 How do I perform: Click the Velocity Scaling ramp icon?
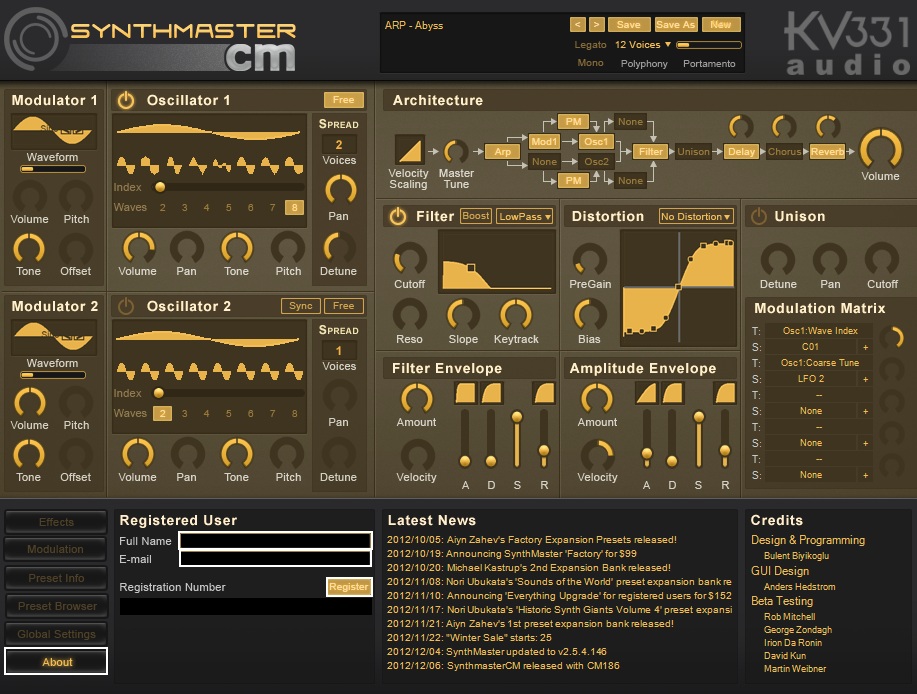tap(409, 150)
